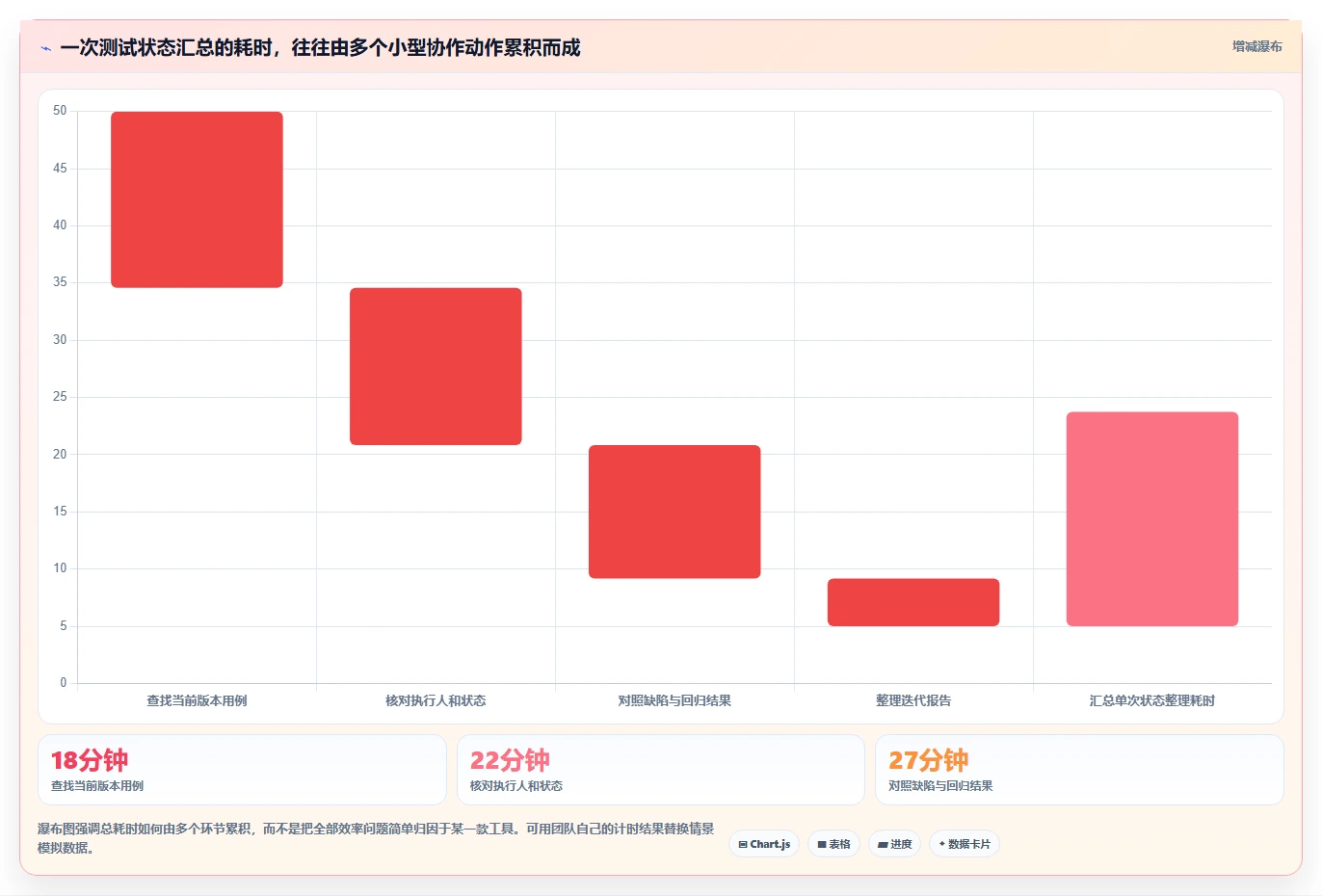Click x-axis label 核对执行人和状态
Screen dimensions: 1322x896
(x=436, y=700)
